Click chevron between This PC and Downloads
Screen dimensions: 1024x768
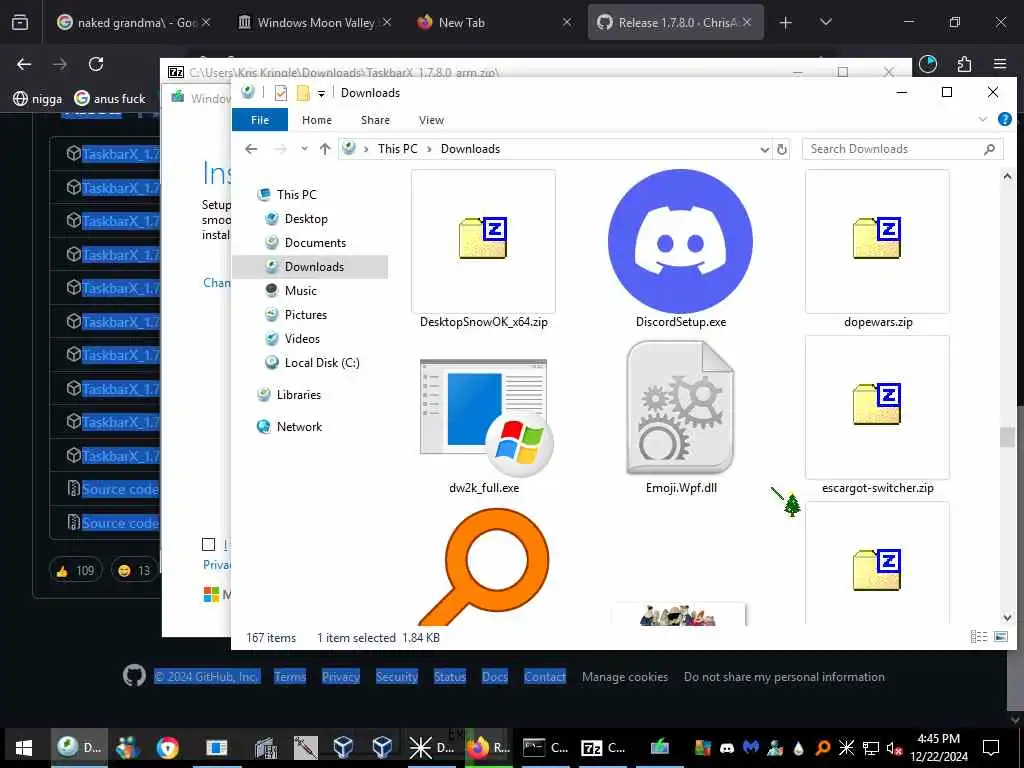tap(429, 149)
